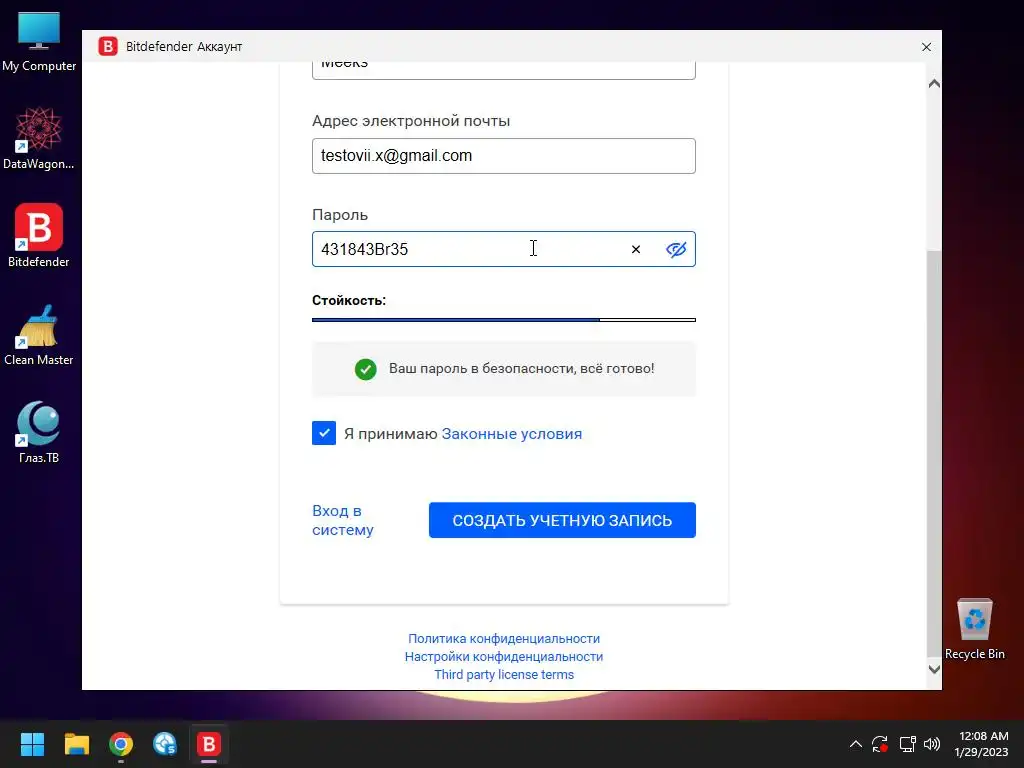
Task: Select the DataWagon desktop shortcut
Action: tap(39, 138)
